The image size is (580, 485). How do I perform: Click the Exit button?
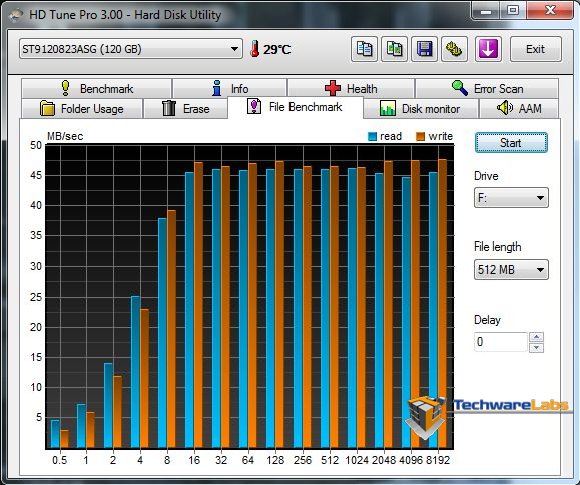[x=535, y=49]
